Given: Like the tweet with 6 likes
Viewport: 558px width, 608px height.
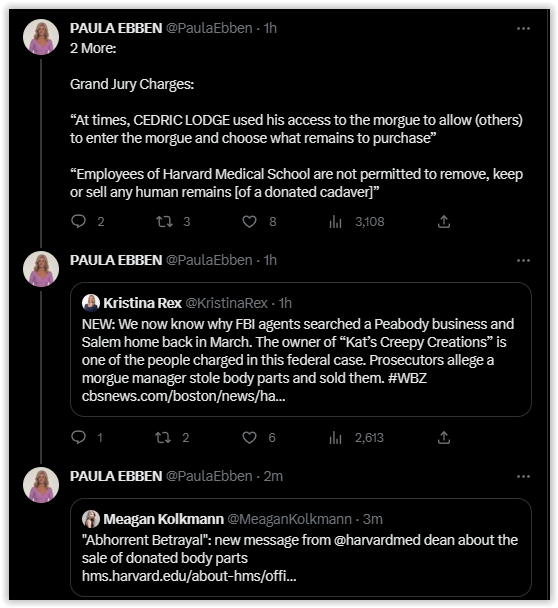Looking at the screenshot, I should tap(249, 437).
